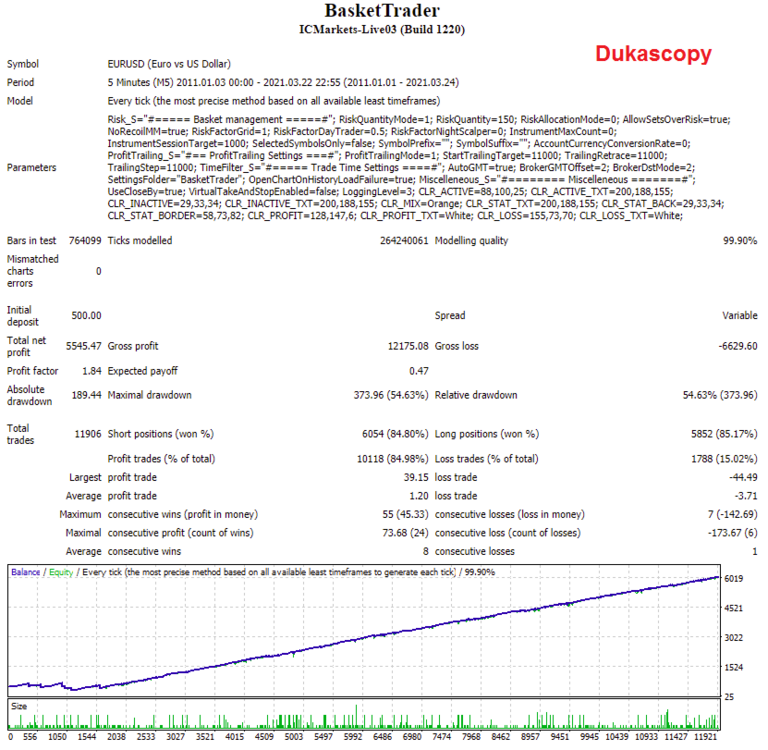Click the Bars in test value 764099
The height and width of the screenshot is (750, 768).
(x=85, y=241)
